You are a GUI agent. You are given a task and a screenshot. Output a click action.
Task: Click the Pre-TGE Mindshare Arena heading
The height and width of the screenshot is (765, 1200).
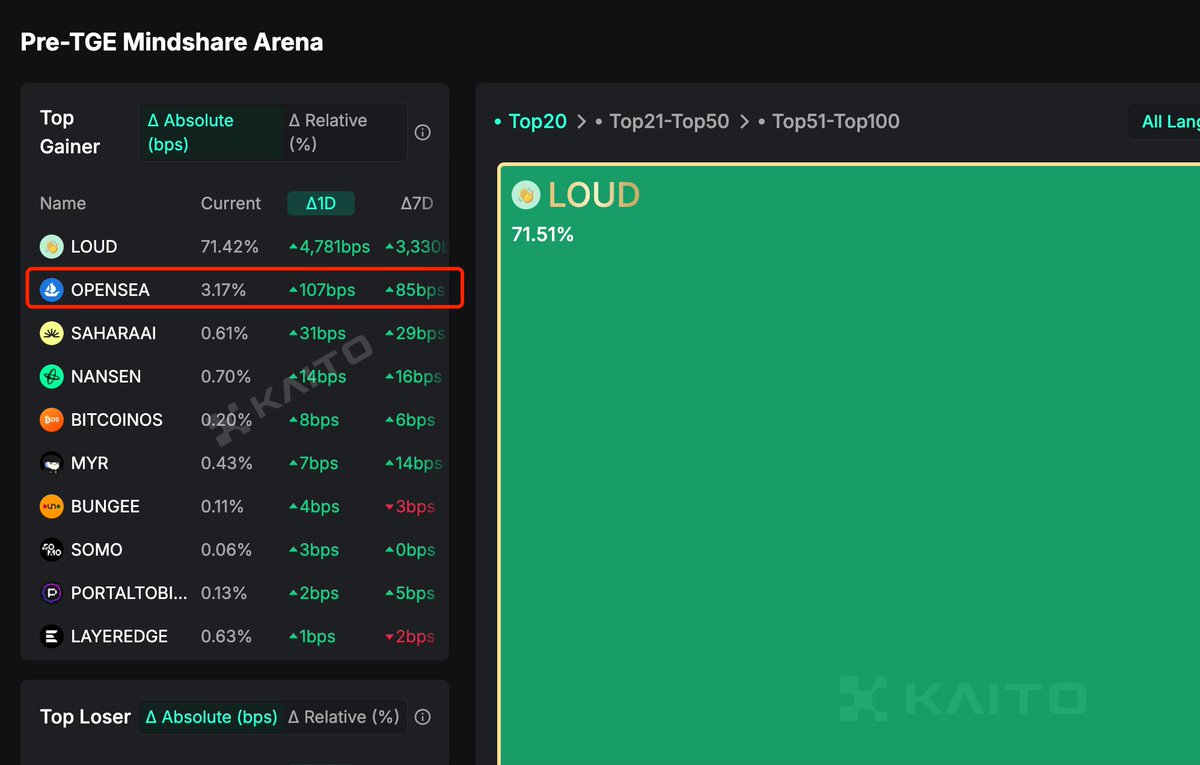(172, 42)
